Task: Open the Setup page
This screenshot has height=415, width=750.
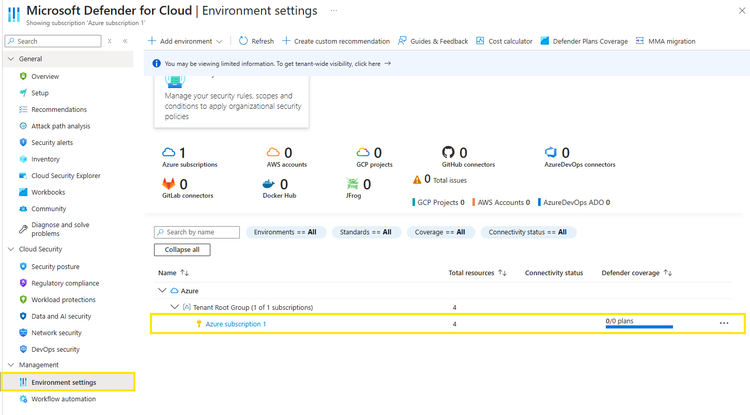Action: pos(40,93)
